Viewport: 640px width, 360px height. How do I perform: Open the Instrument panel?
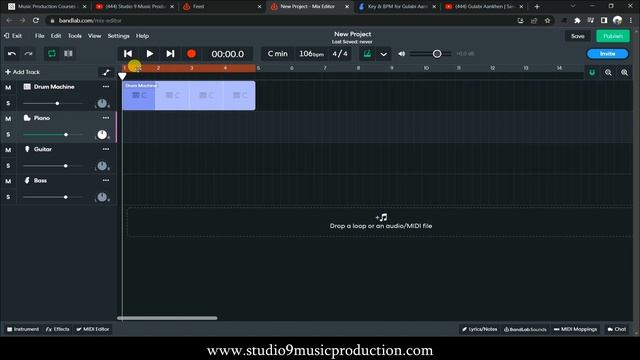point(23,329)
